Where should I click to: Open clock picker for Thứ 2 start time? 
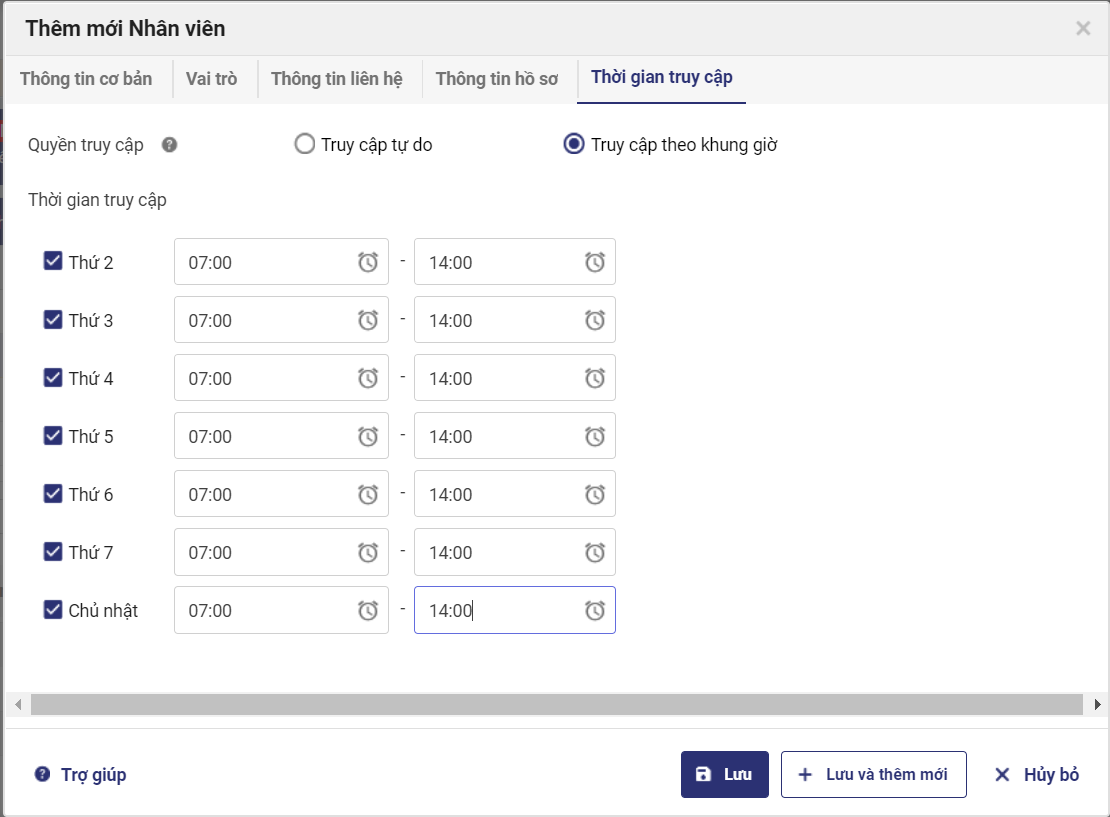(x=368, y=262)
